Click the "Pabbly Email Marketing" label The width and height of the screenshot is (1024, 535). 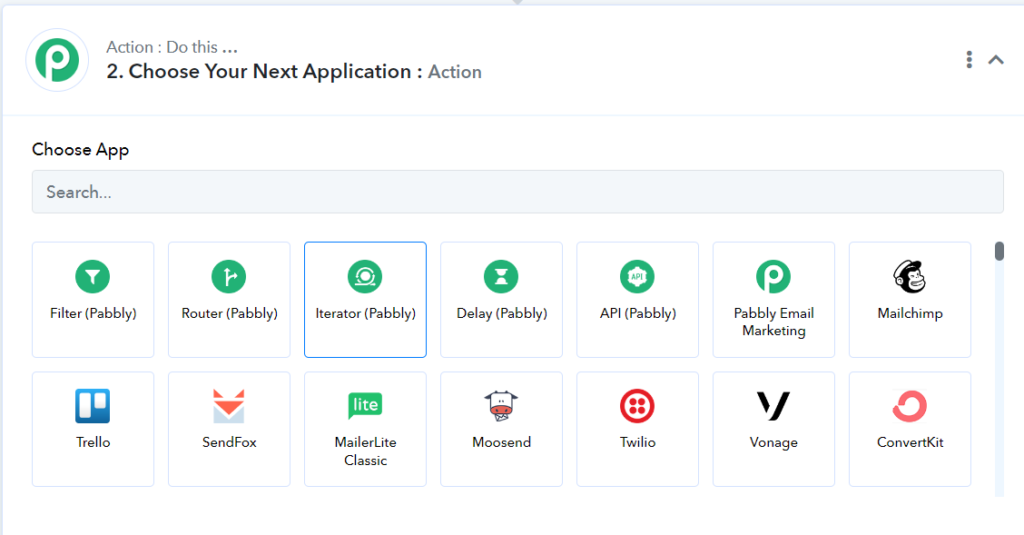click(773, 322)
